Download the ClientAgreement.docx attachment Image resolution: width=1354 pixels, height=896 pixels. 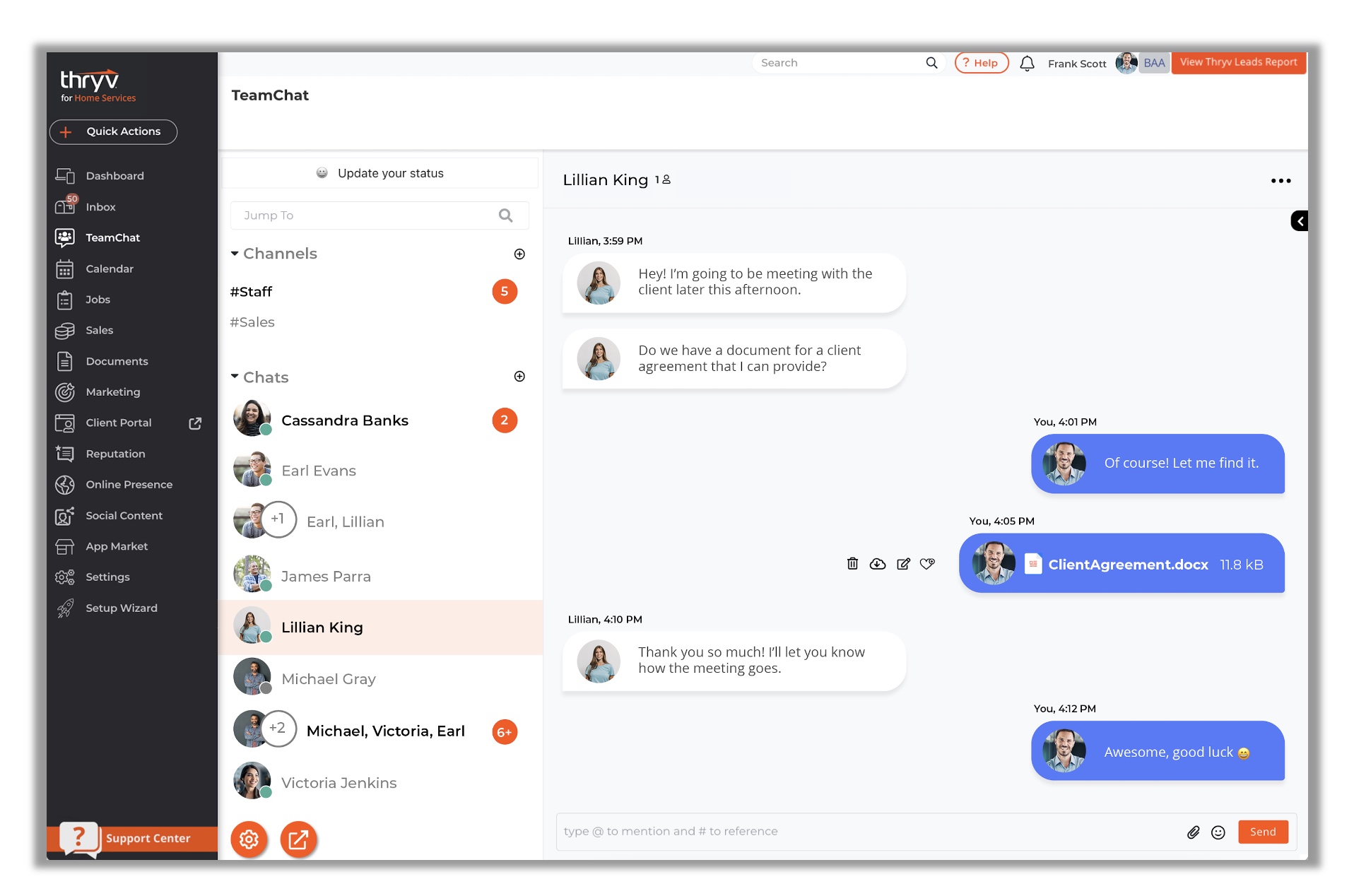[x=878, y=563]
